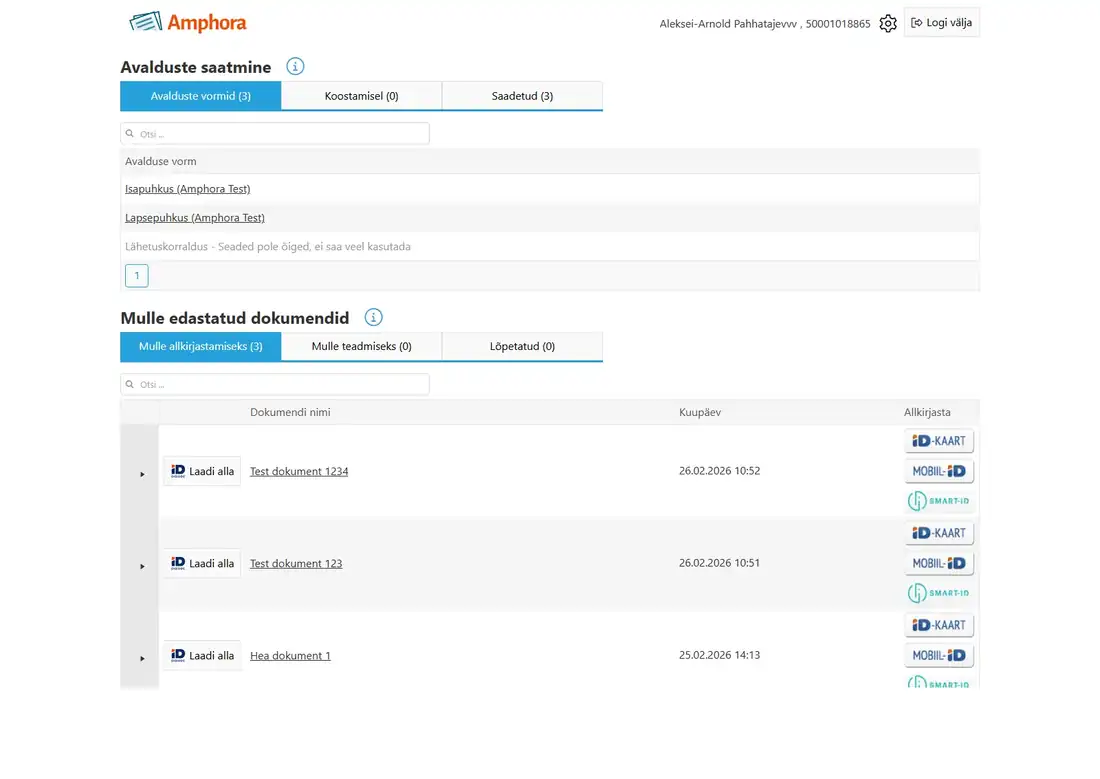Image resolution: width=1100 pixels, height=779 pixels.
Task: Click the date 26.02.2026 10:52
Action: (x=720, y=470)
